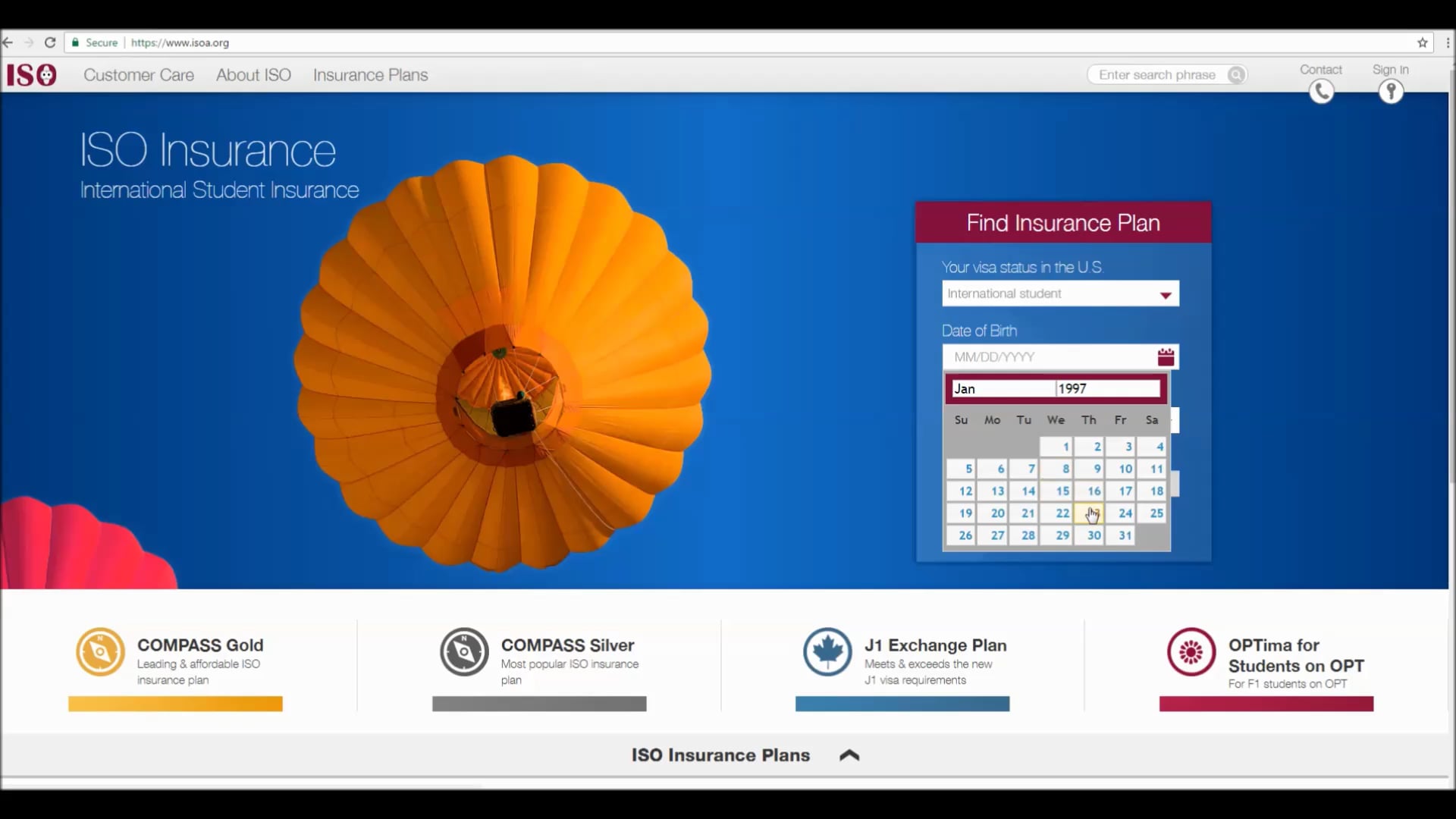The width and height of the screenshot is (1456, 819).
Task: Select day 31 in the calendar
Action: [x=1120, y=535]
